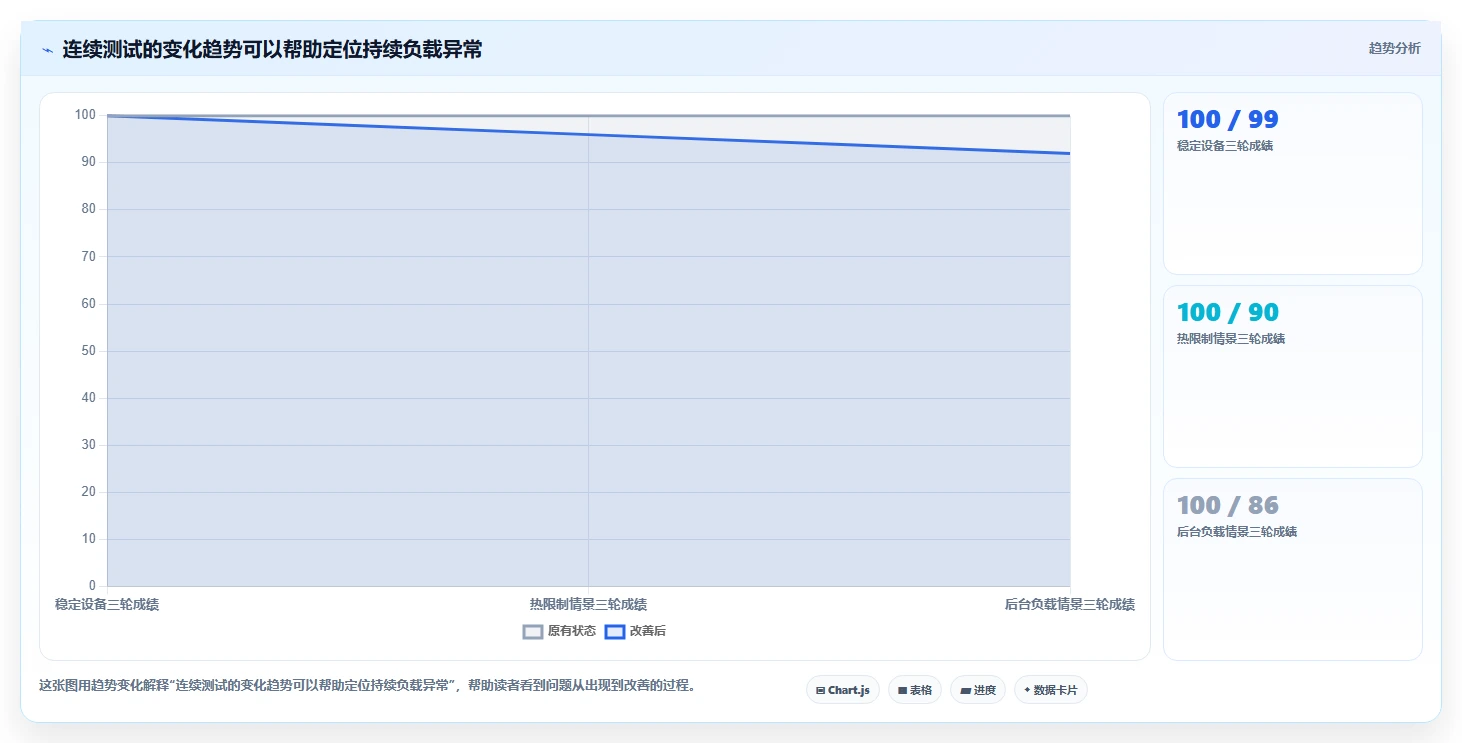Screen dimensions: 1462x743
Task: Open the 100 / 99 稳定设备 card
Action: click(x=1292, y=183)
